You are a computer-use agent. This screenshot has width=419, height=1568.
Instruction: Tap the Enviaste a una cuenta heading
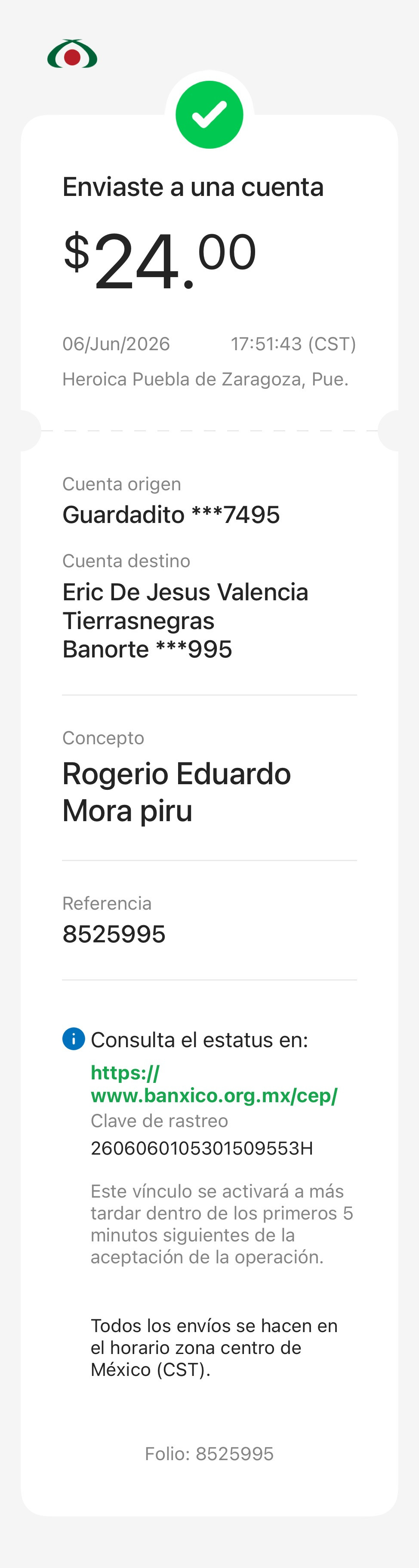(x=193, y=187)
